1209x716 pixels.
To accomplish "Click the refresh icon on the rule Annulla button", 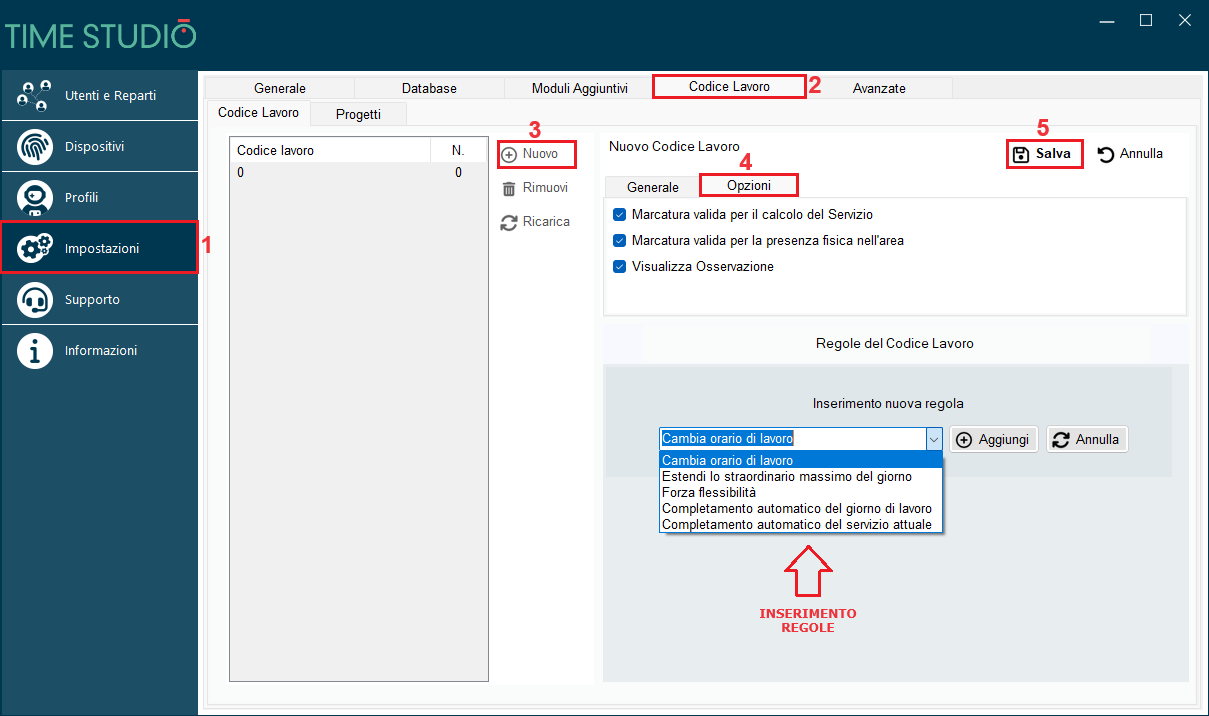I will 1061,440.
